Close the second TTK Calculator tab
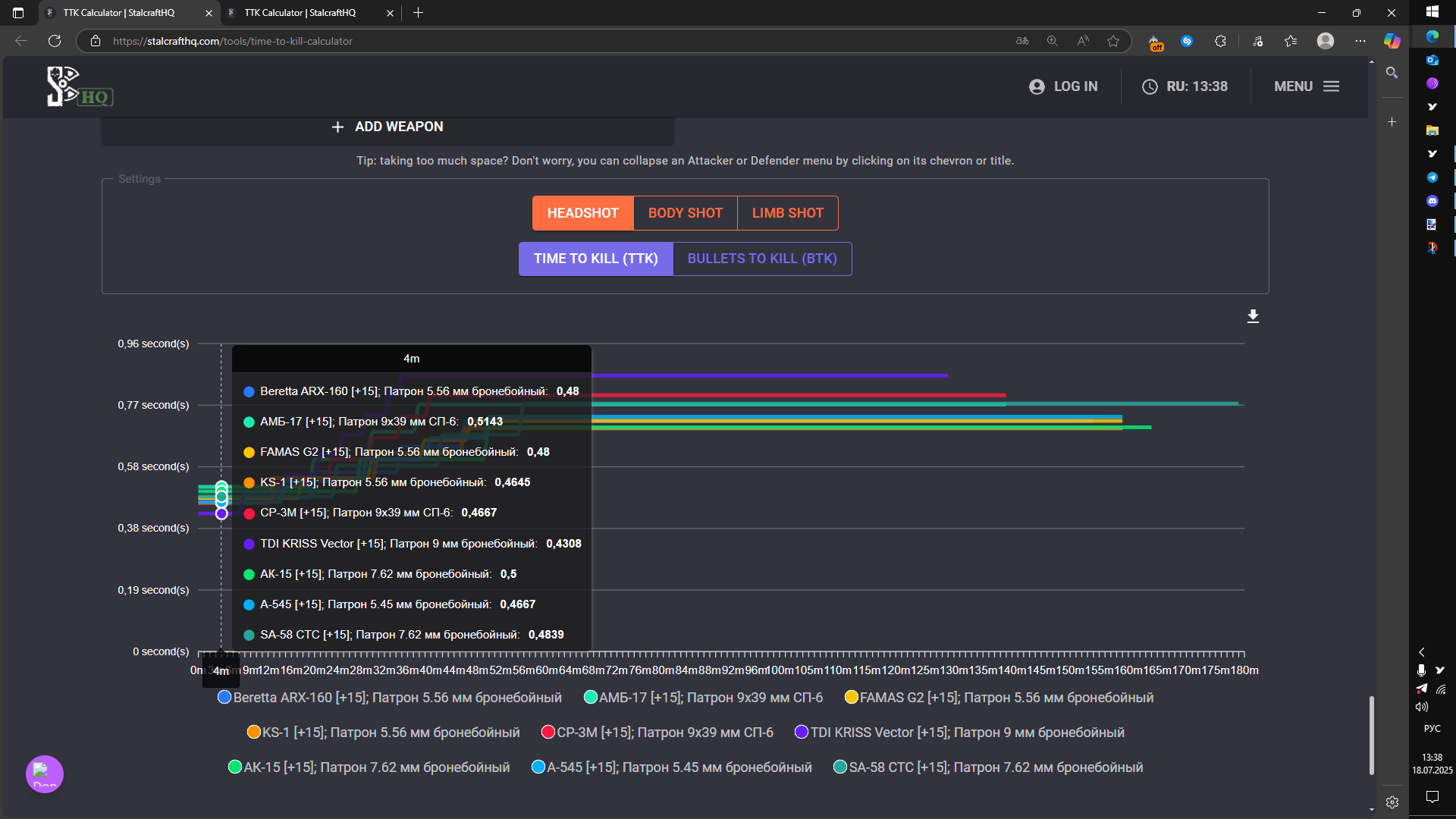Viewport: 1456px width, 819px height. pos(390,13)
